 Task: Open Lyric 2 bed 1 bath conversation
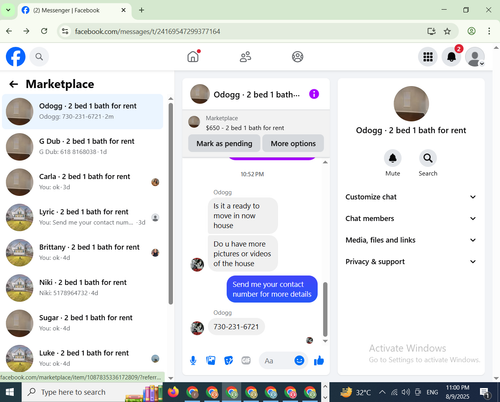pos(83,217)
